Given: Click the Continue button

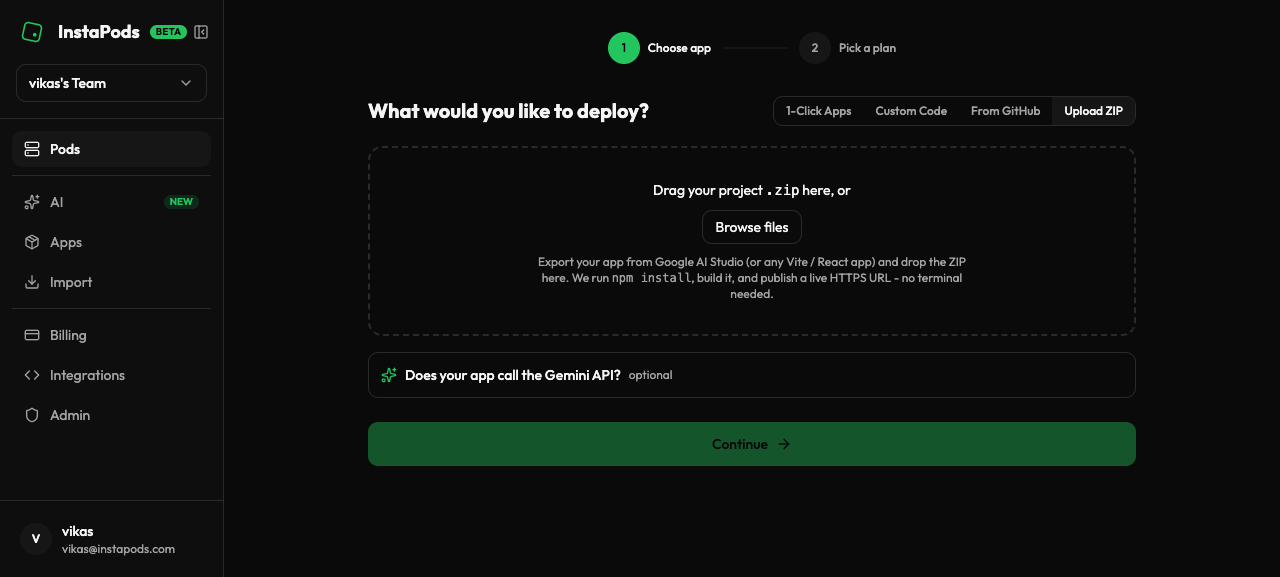Looking at the screenshot, I should [752, 444].
